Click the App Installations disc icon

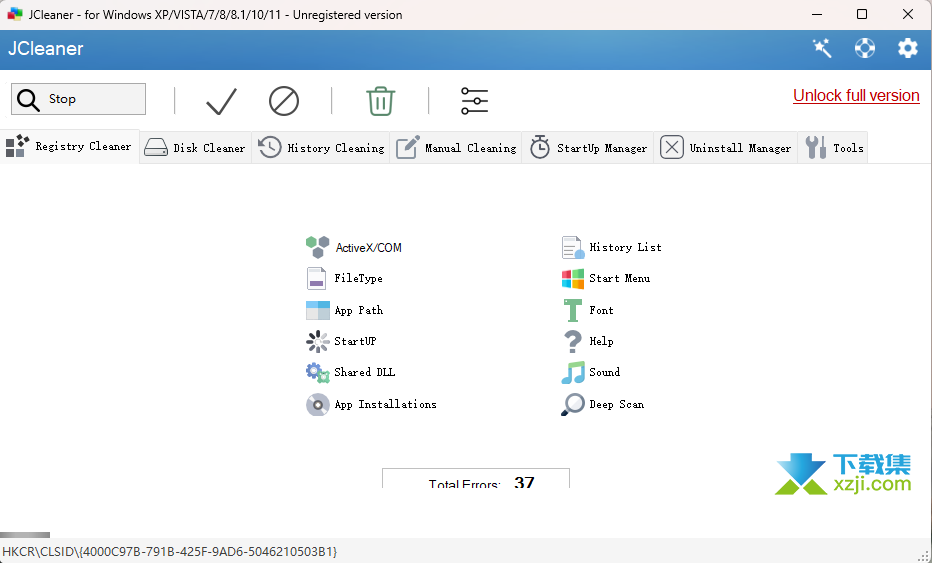[x=317, y=404]
